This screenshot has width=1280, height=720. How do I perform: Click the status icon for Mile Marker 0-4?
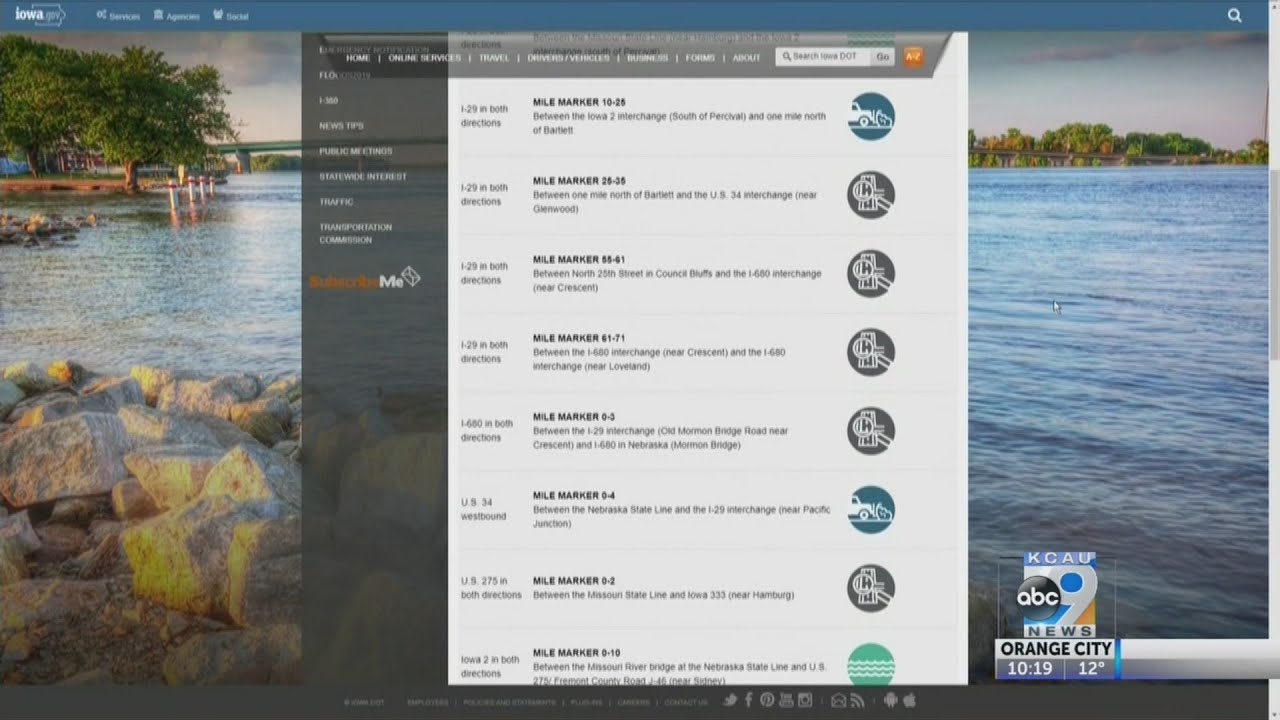coord(871,510)
